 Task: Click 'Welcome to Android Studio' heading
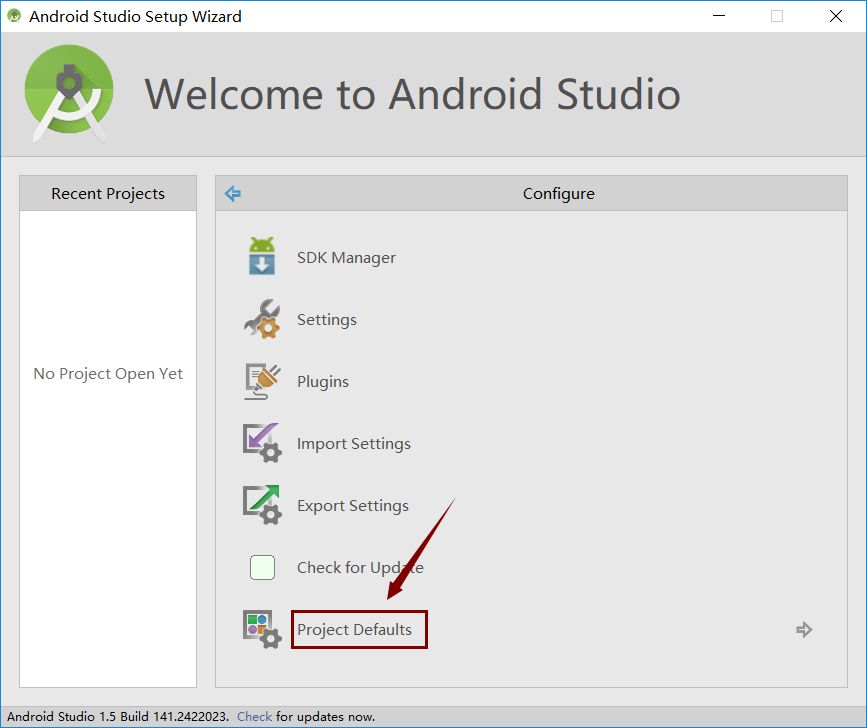coord(412,94)
